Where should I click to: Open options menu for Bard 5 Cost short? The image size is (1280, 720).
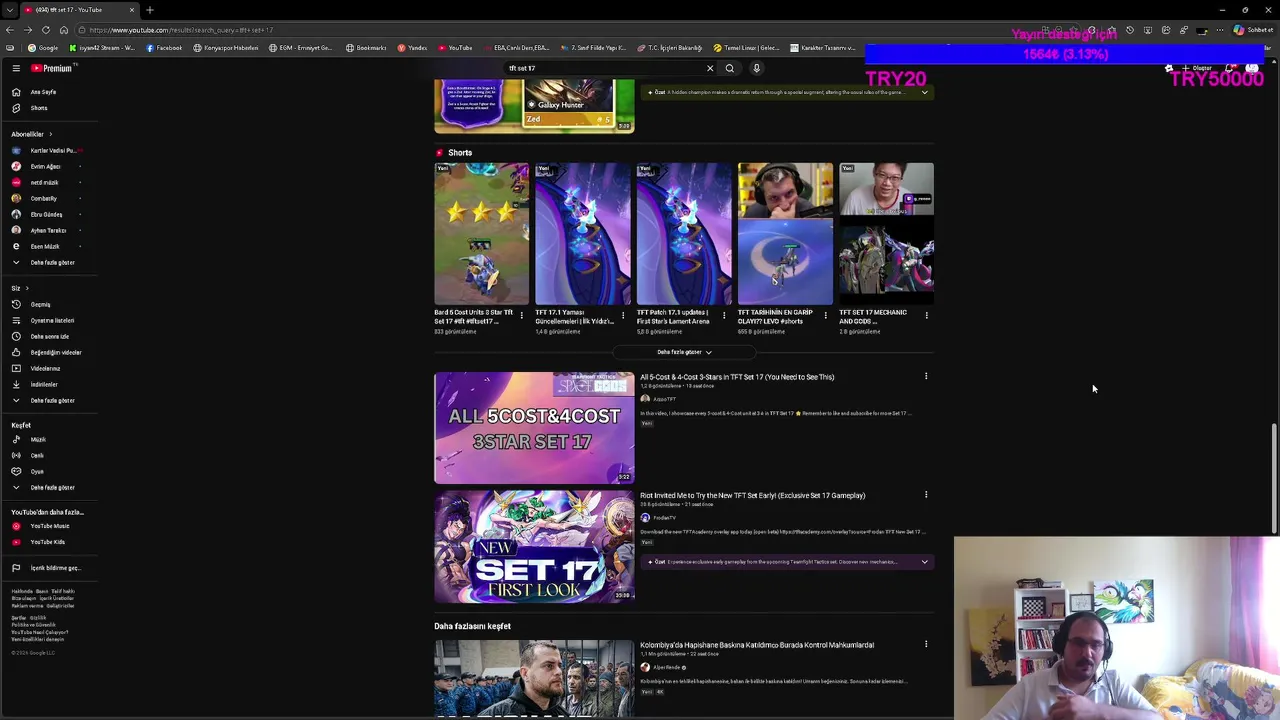[521, 315]
